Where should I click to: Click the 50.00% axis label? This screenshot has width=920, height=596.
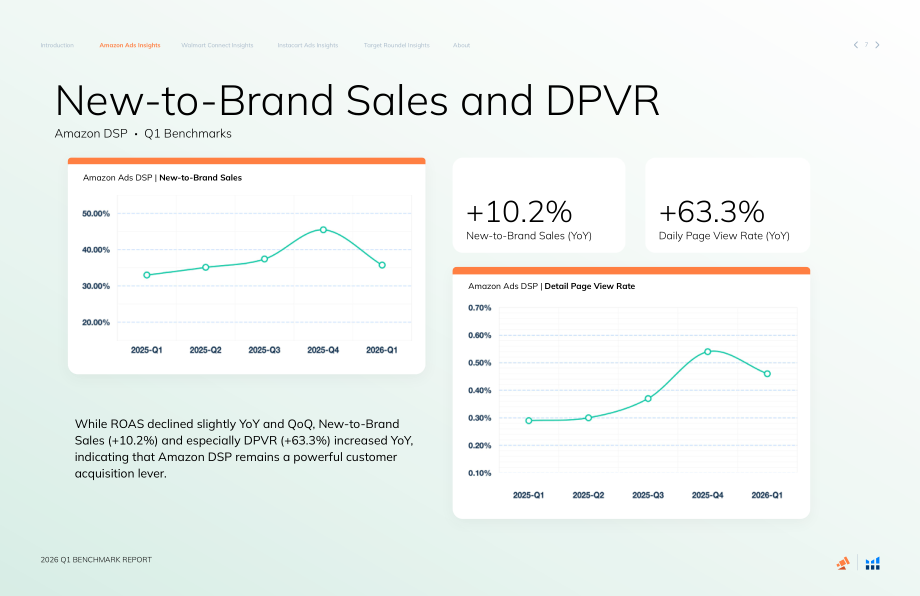96,214
